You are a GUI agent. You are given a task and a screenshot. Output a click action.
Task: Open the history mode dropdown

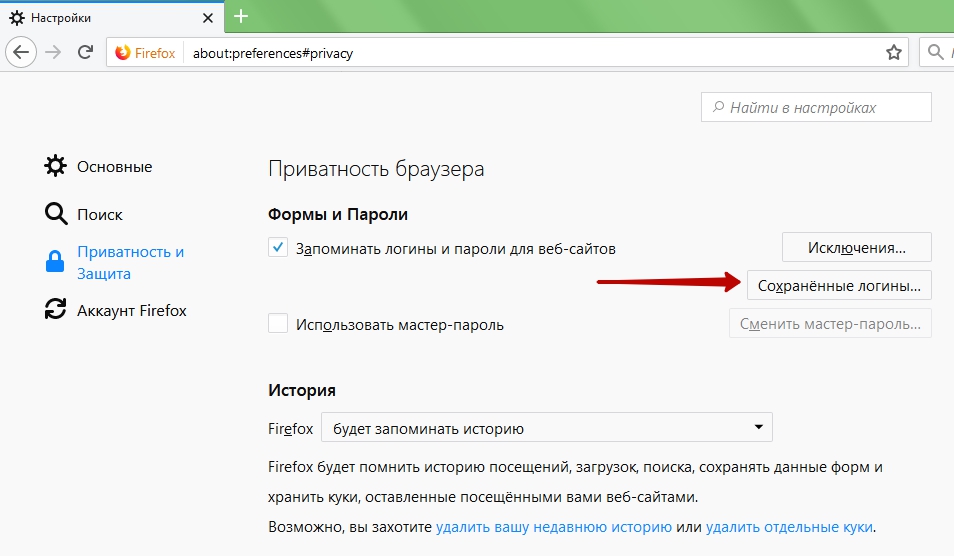546,429
